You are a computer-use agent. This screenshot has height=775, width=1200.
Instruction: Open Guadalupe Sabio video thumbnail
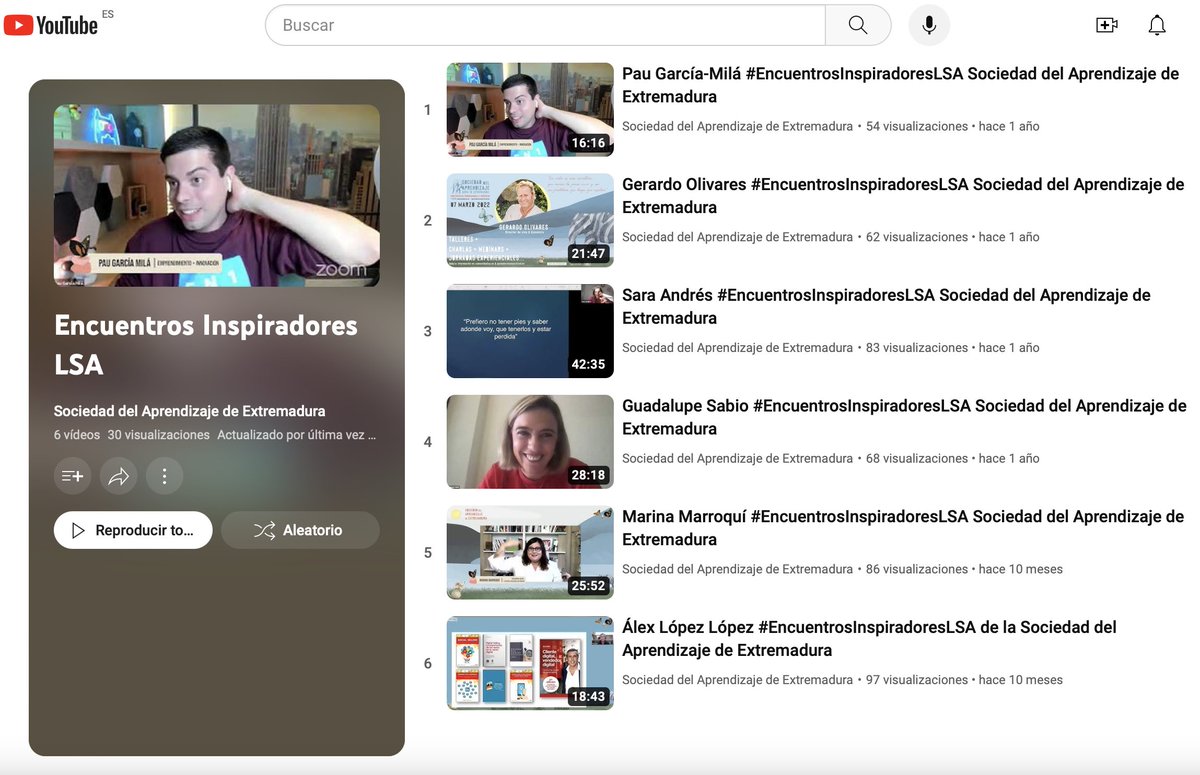pyautogui.click(x=530, y=442)
